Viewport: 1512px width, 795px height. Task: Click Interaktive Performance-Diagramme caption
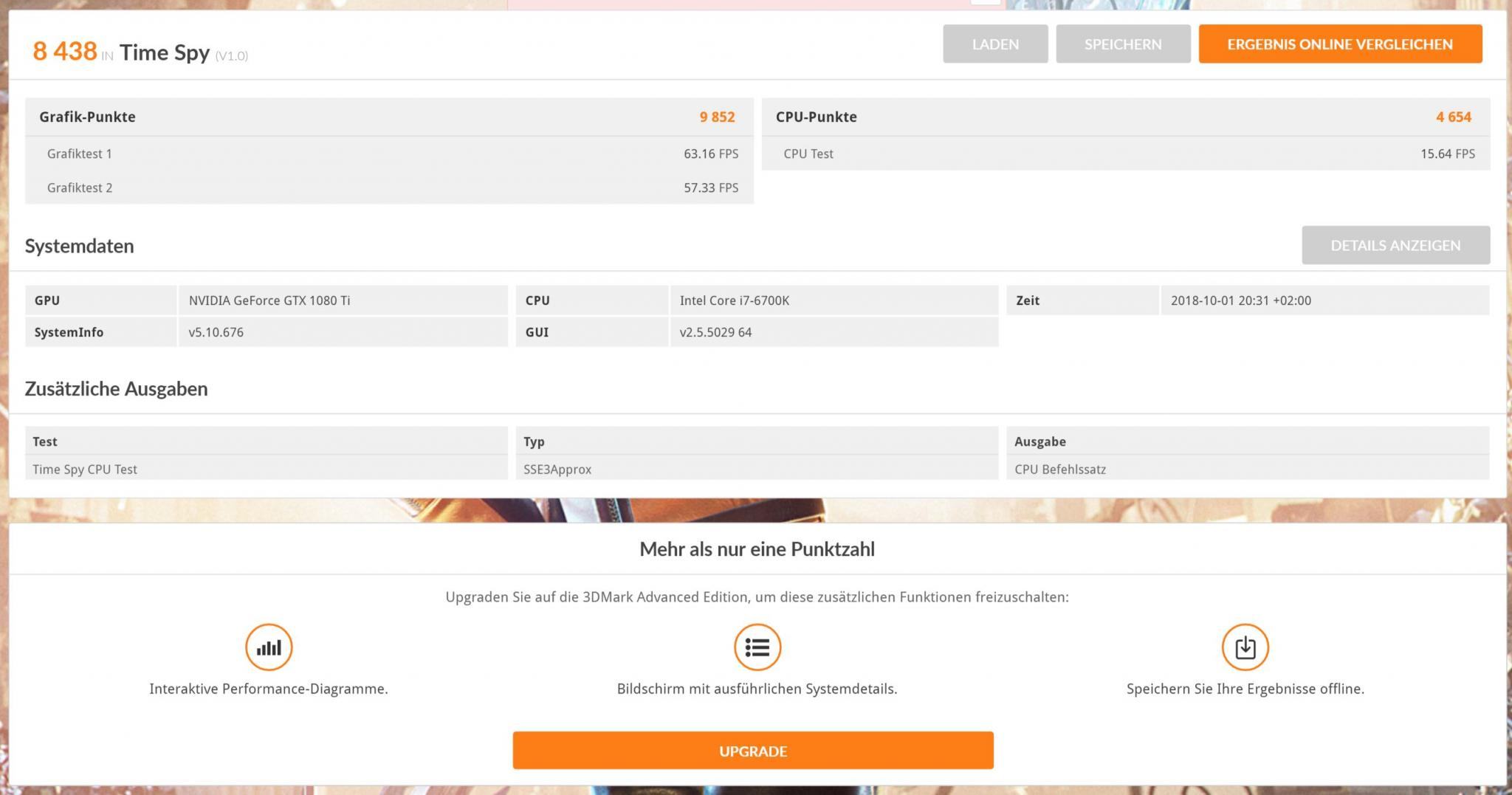pos(269,689)
